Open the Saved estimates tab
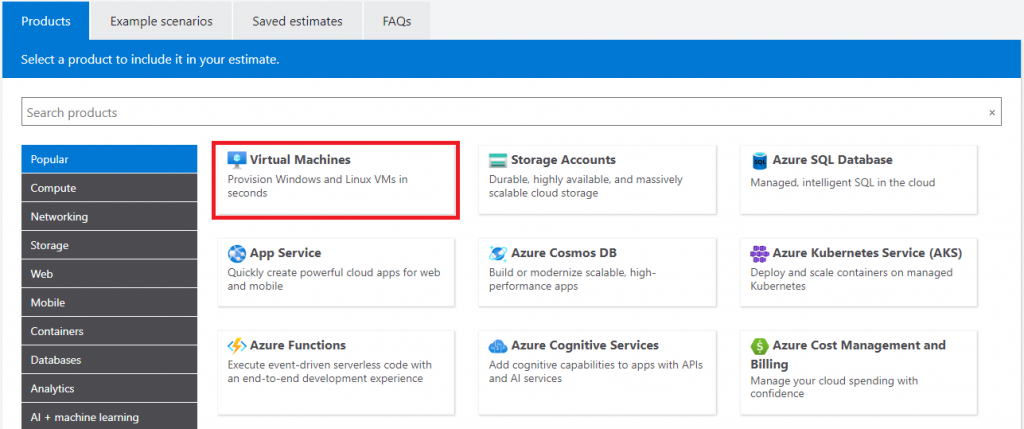The width and height of the screenshot is (1024, 429). pos(297,21)
